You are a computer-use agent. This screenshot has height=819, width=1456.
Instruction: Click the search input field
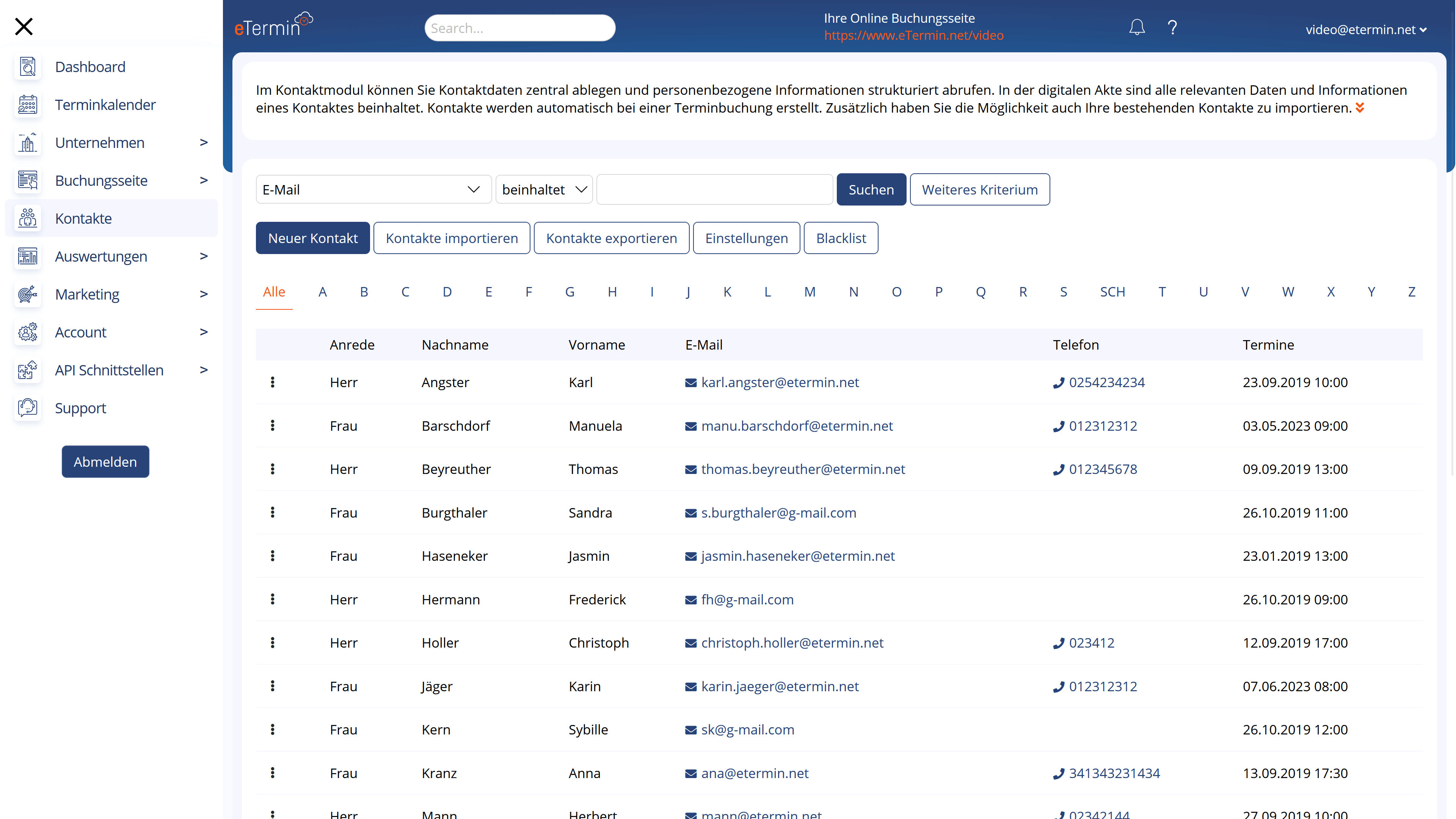tap(520, 27)
